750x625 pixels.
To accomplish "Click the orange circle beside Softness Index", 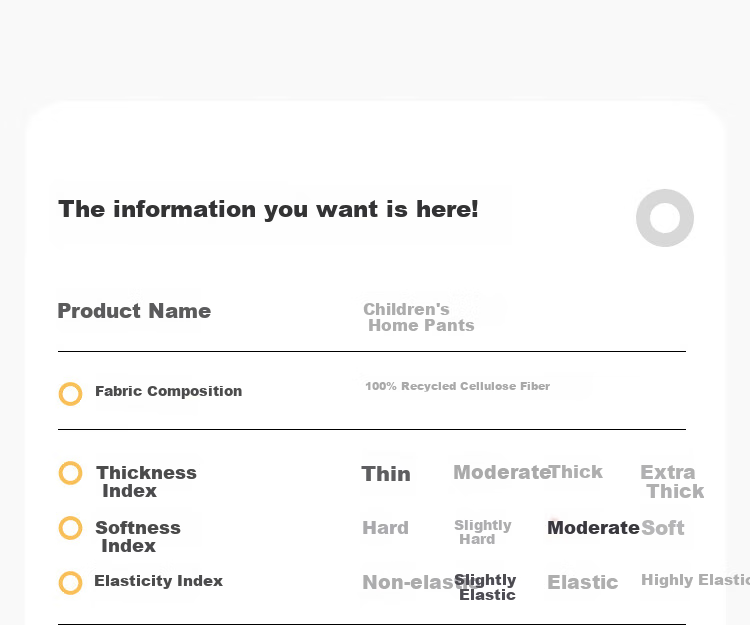I will pos(70,528).
